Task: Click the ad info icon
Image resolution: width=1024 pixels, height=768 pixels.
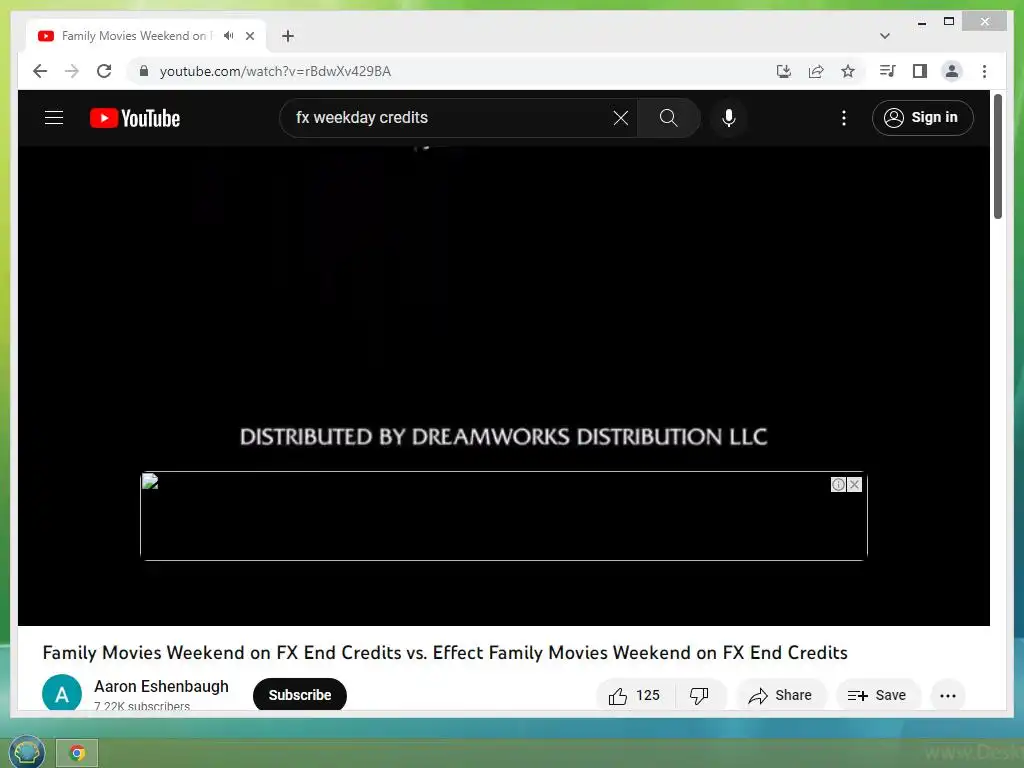Action: click(838, 484)
